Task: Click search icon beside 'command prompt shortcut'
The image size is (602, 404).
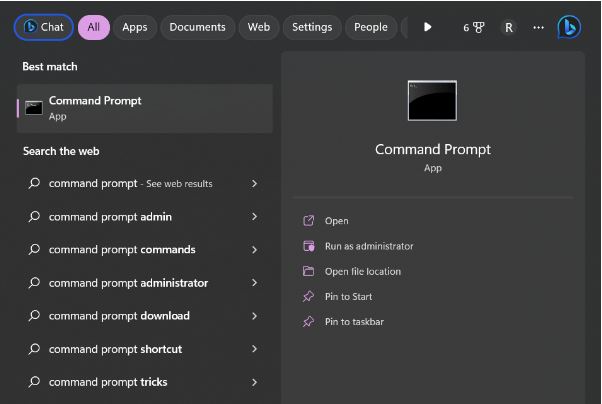Action: click(x=34, y=349)
